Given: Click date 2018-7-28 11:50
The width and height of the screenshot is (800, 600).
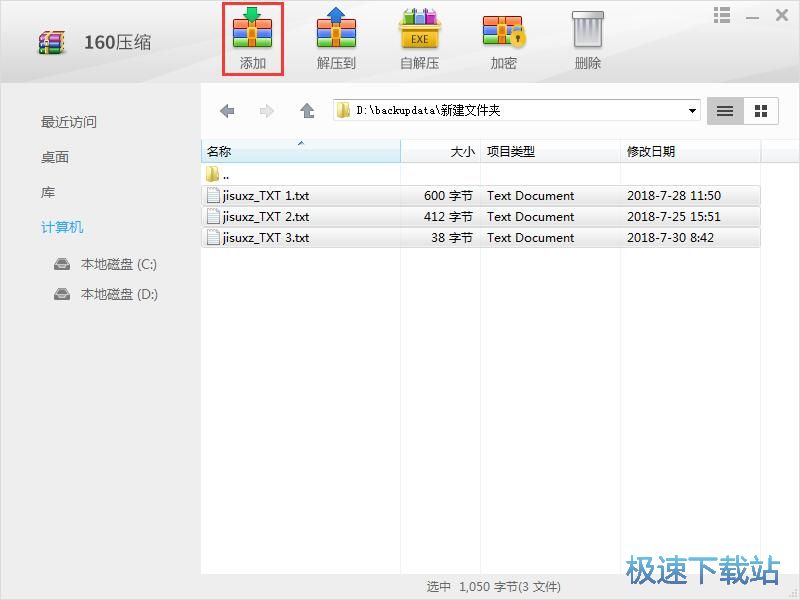Looking at the screenshot, I should click(674, 196).
